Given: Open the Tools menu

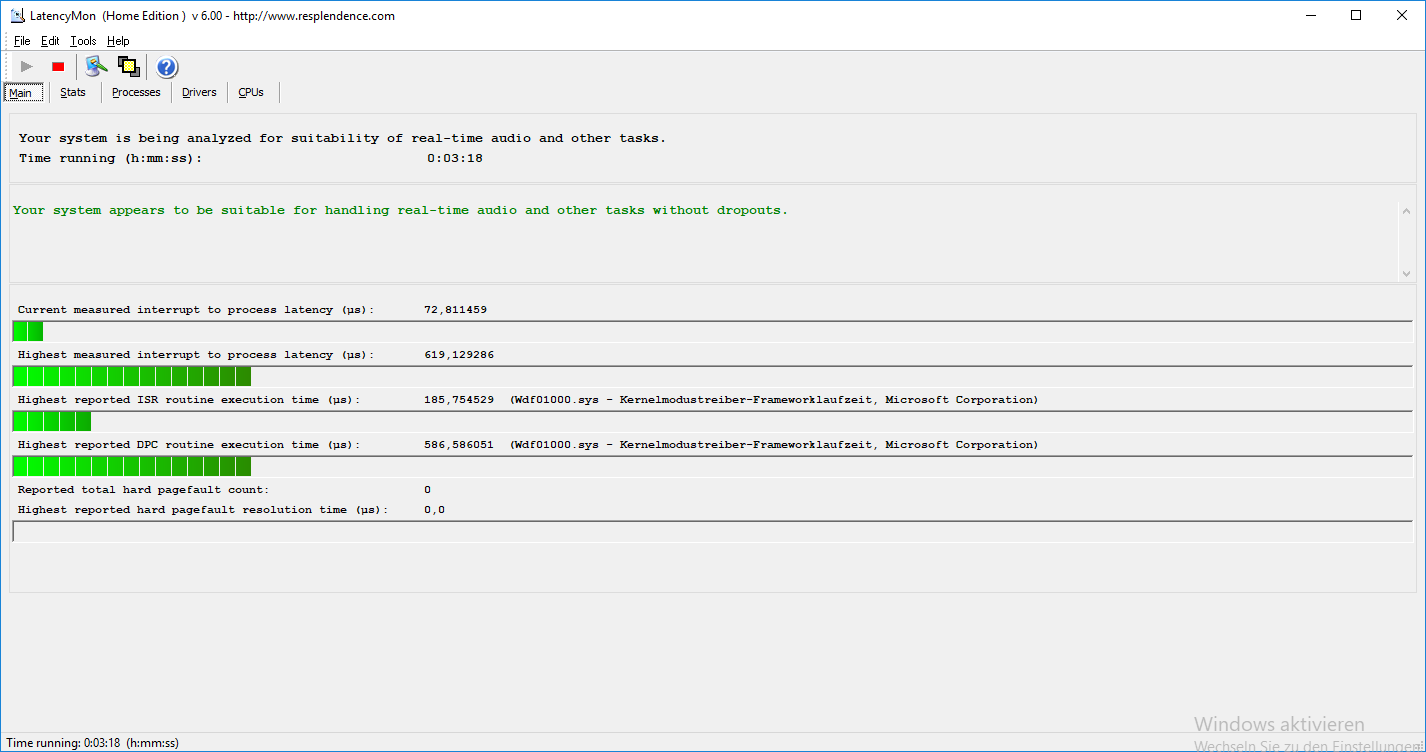Looking at the screenshot, I should point(83,41).
